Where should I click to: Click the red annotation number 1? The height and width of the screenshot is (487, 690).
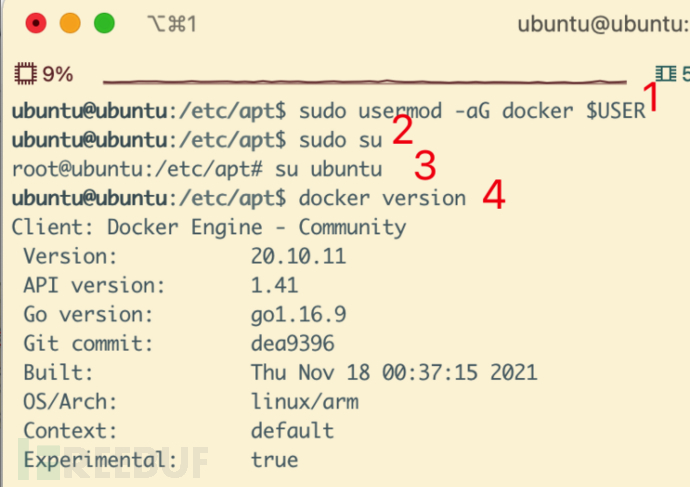click(651, 99)
